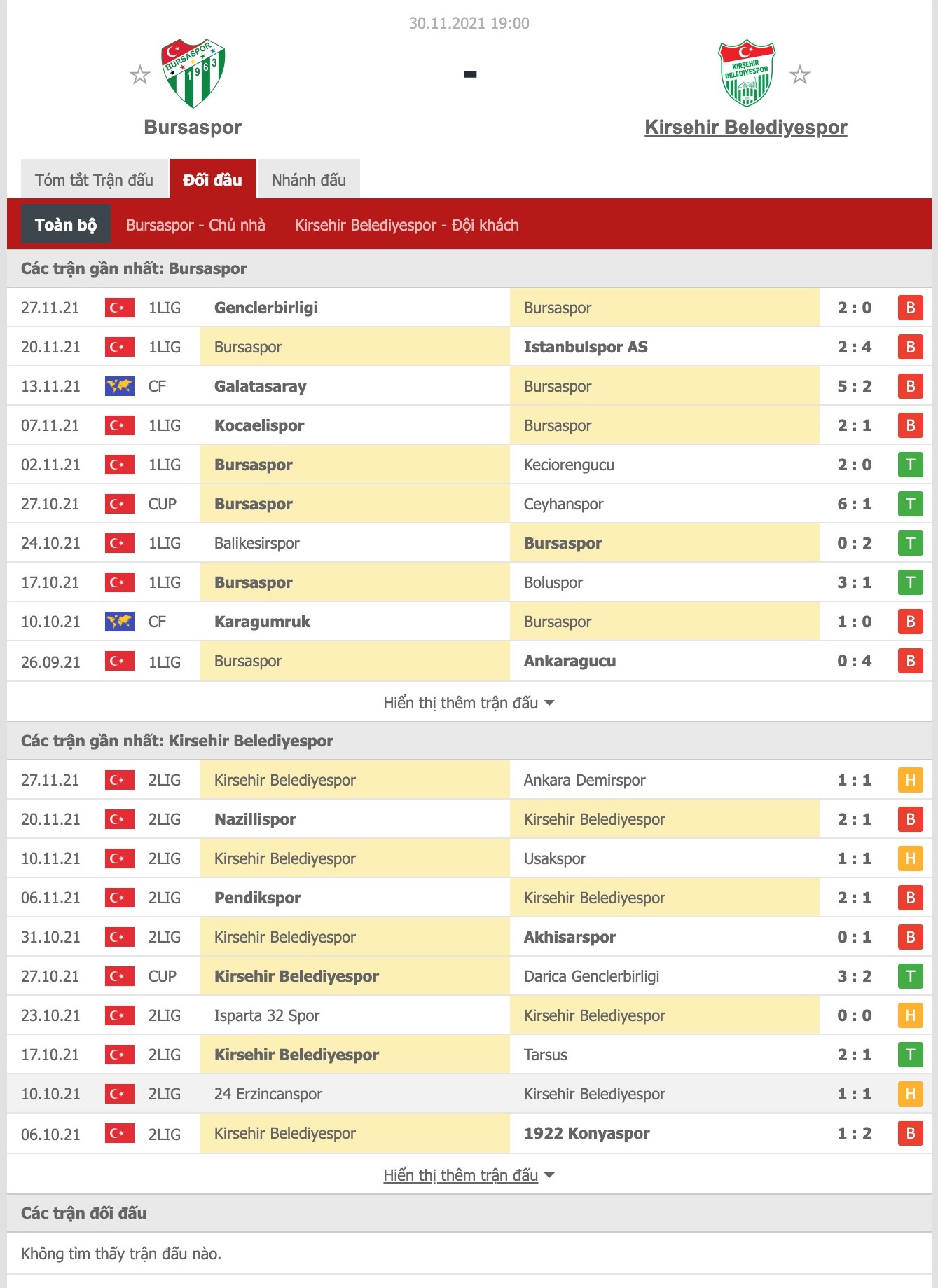Open the Ceyhanspor team name
Viewport: 938px width, 1288px height.
(563, 504)
